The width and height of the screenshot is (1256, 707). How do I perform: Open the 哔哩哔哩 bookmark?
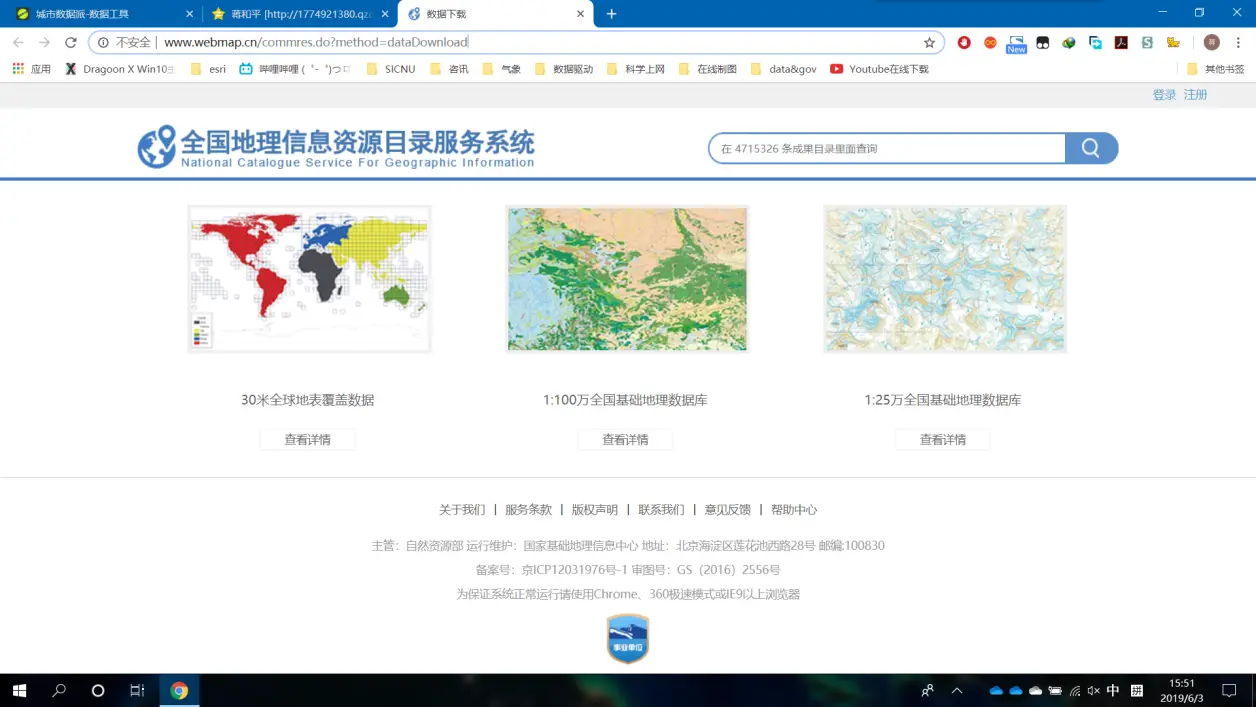(296, 69)
